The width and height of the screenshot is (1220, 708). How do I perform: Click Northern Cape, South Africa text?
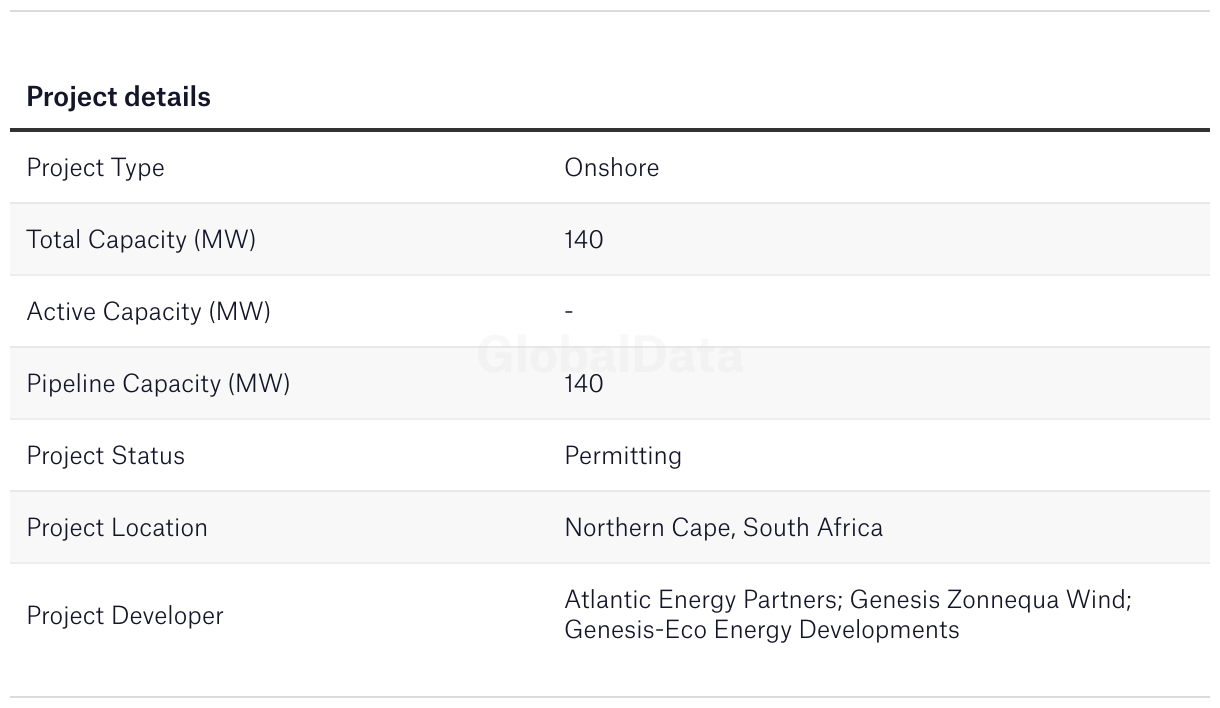point(723,528)
